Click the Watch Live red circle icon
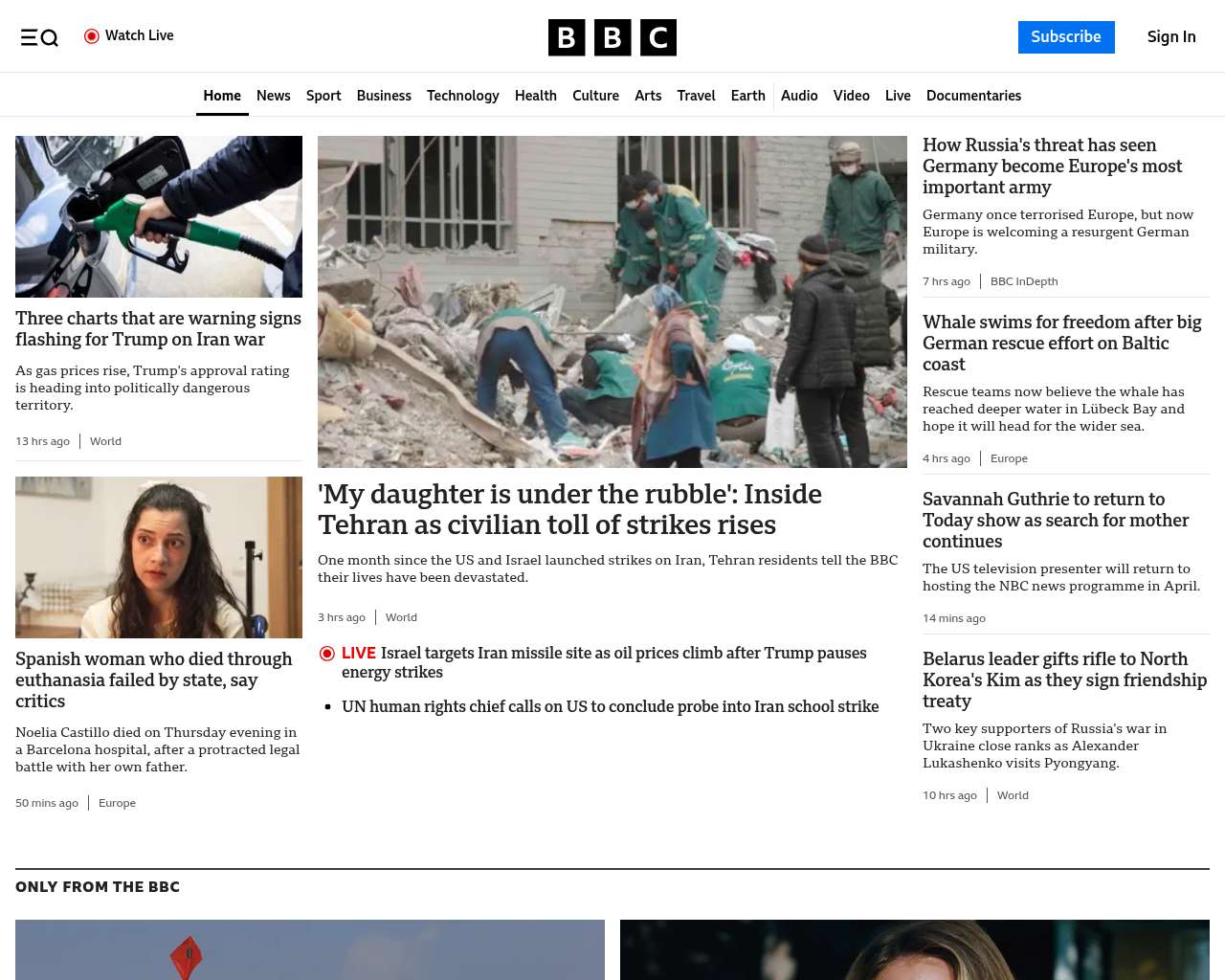 [92, 36]
